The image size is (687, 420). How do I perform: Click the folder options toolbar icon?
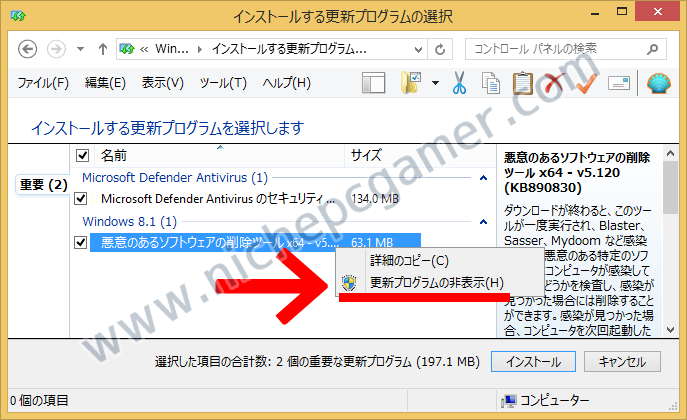(x=411, y=83)
